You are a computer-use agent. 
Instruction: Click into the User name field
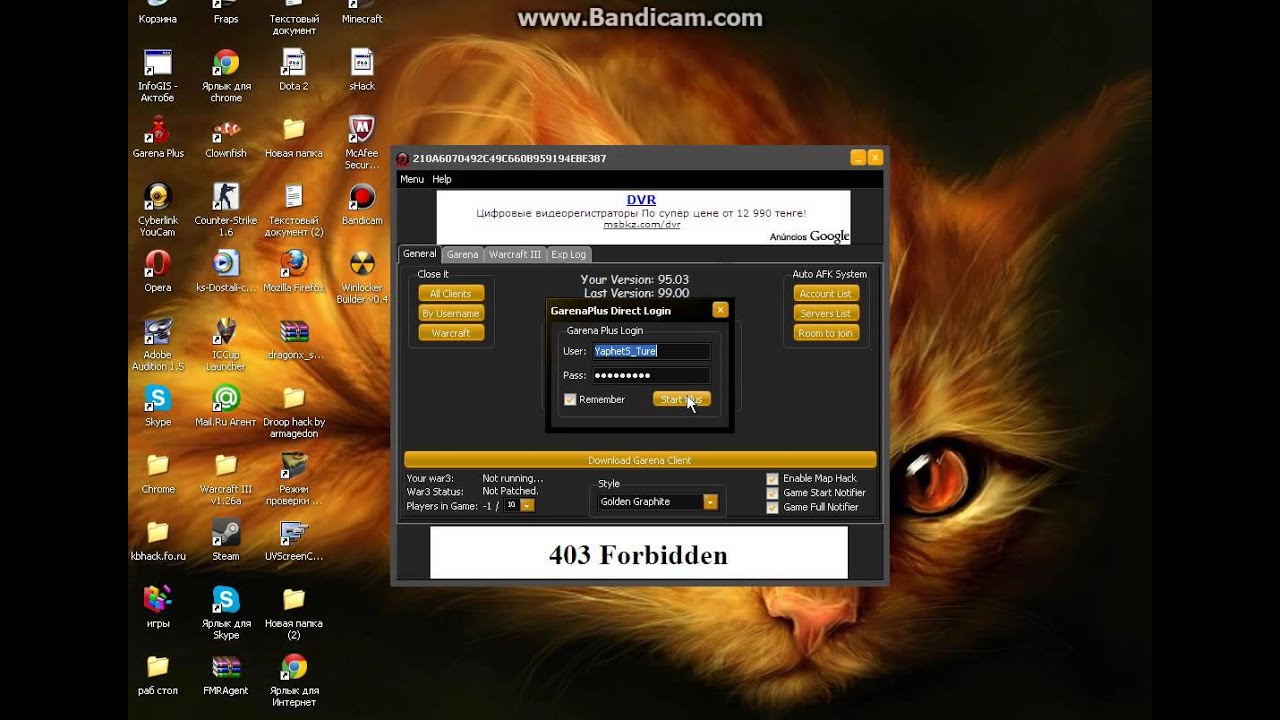coord(651,351)
